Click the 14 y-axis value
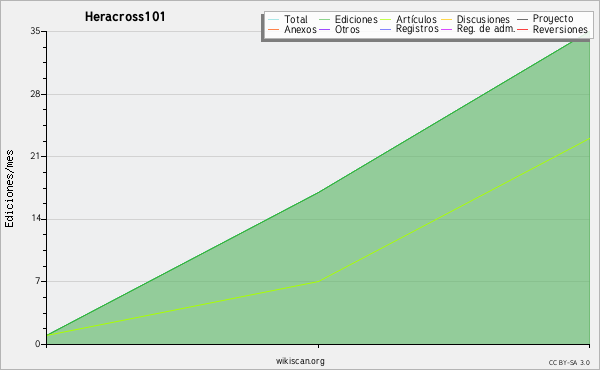600x370 pixels. pyautogui.click(x=35, y=218)
